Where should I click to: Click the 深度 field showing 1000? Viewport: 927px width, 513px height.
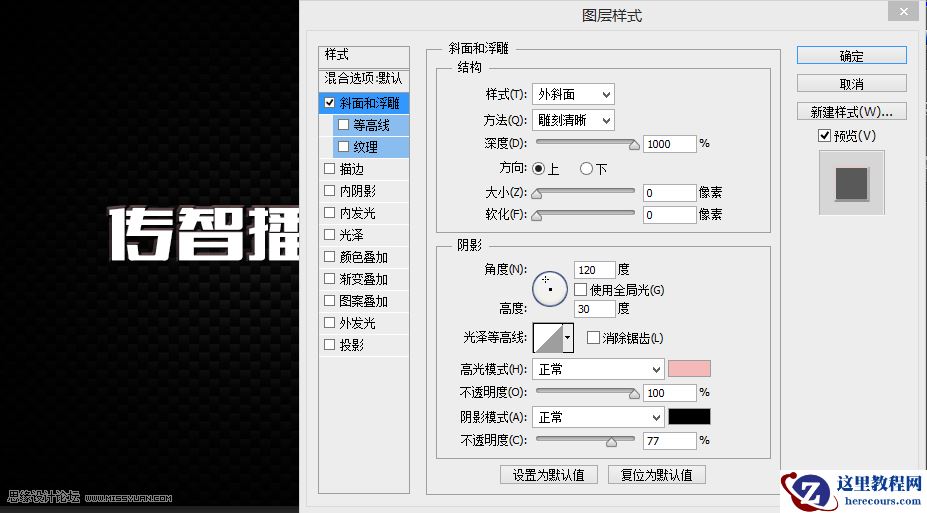point(670,144)
